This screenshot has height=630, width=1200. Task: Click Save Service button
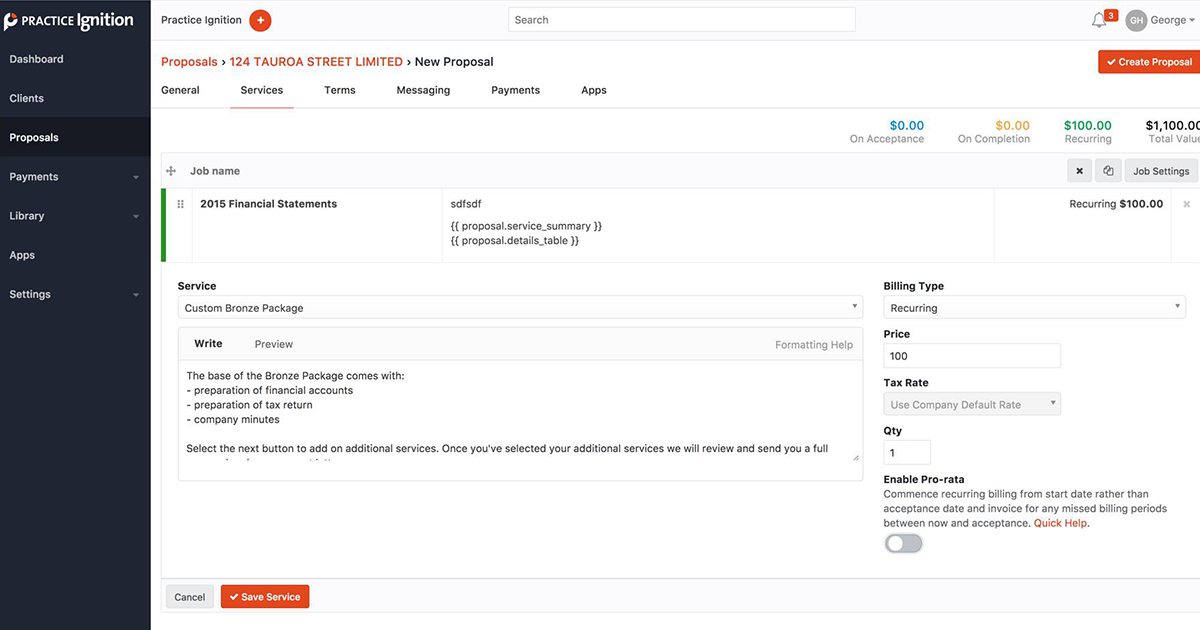click(x=265, y=597)
